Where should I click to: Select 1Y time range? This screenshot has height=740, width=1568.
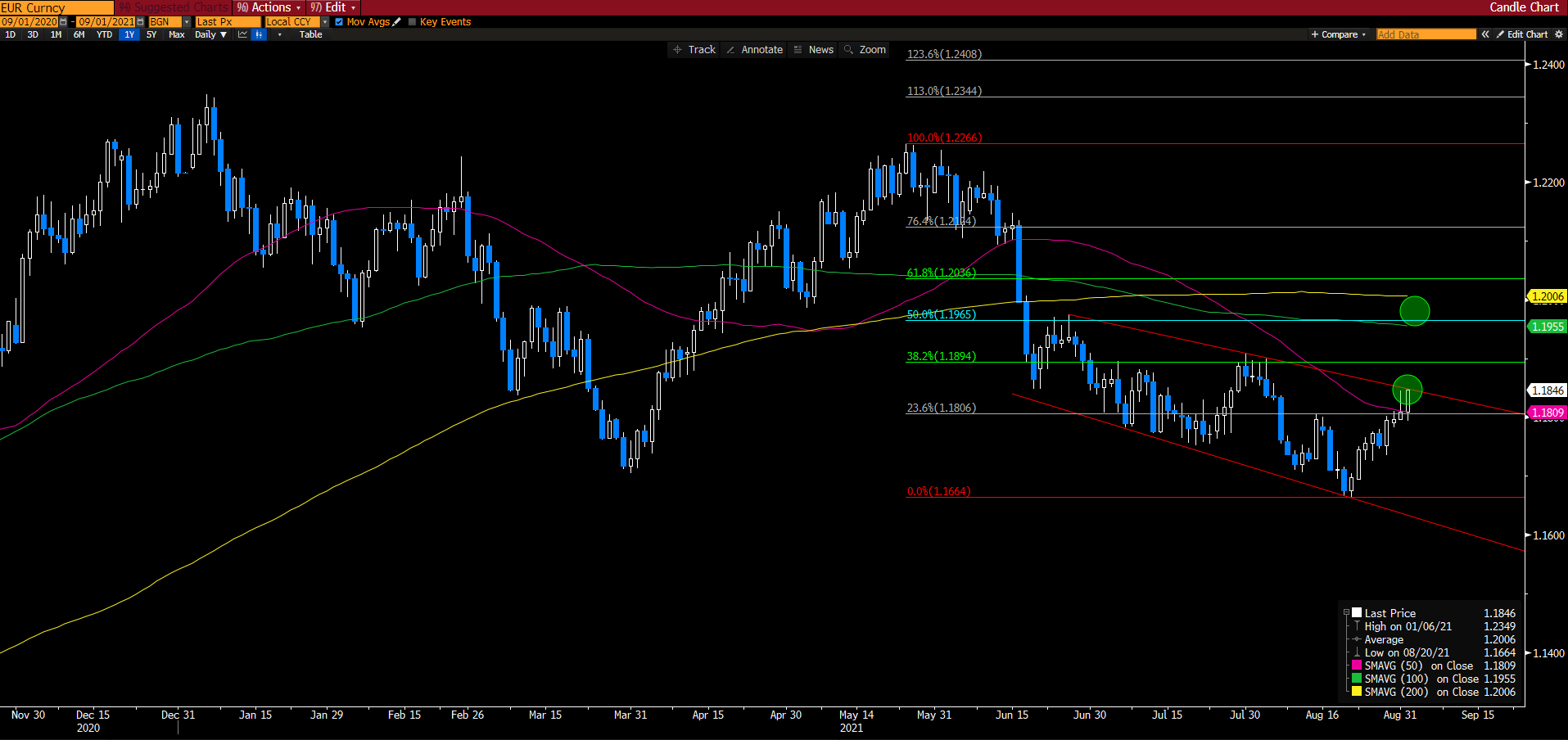[129, 34]
